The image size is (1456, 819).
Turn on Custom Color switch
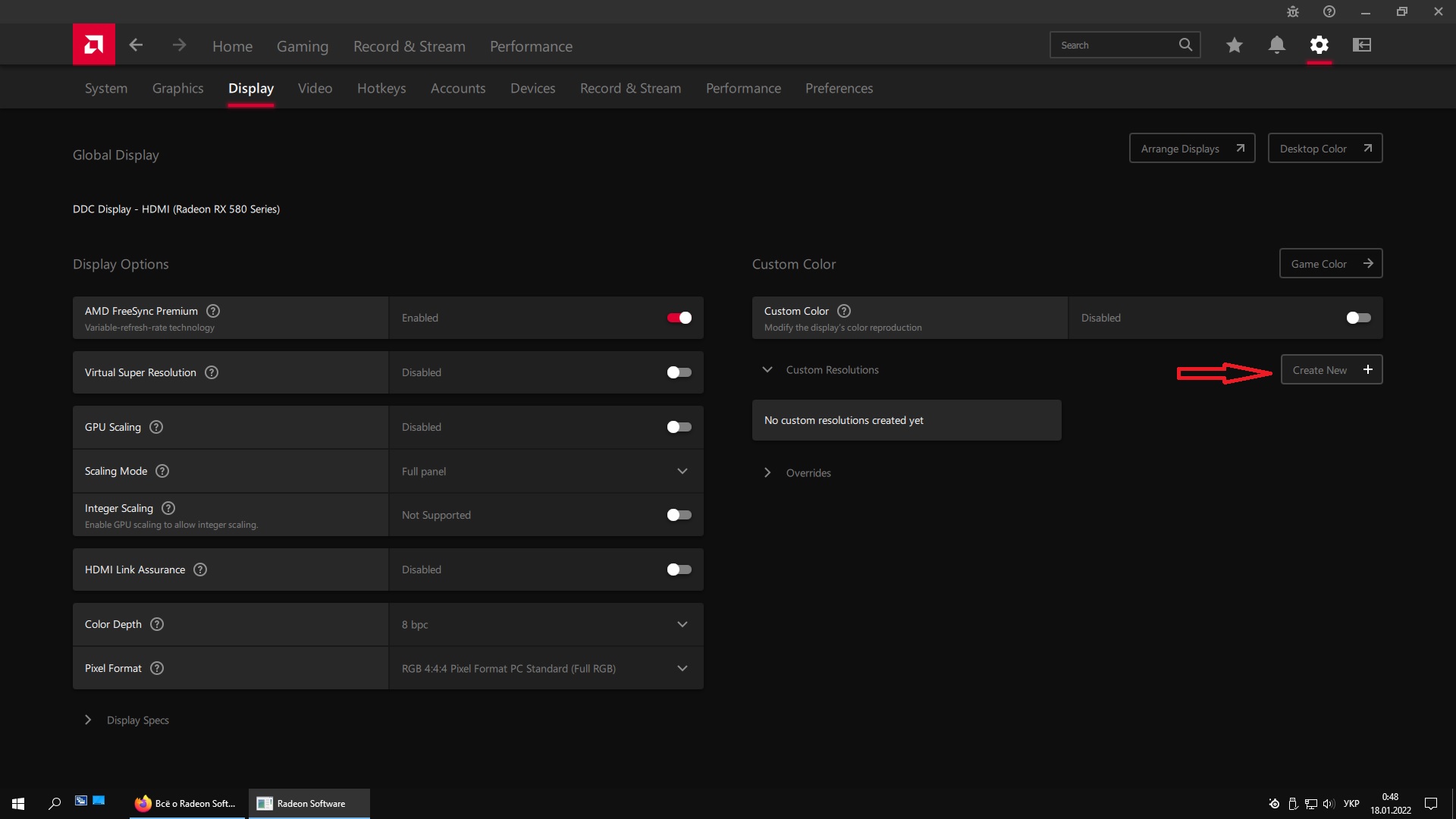pyautogui.click(x=1358, y=318)
